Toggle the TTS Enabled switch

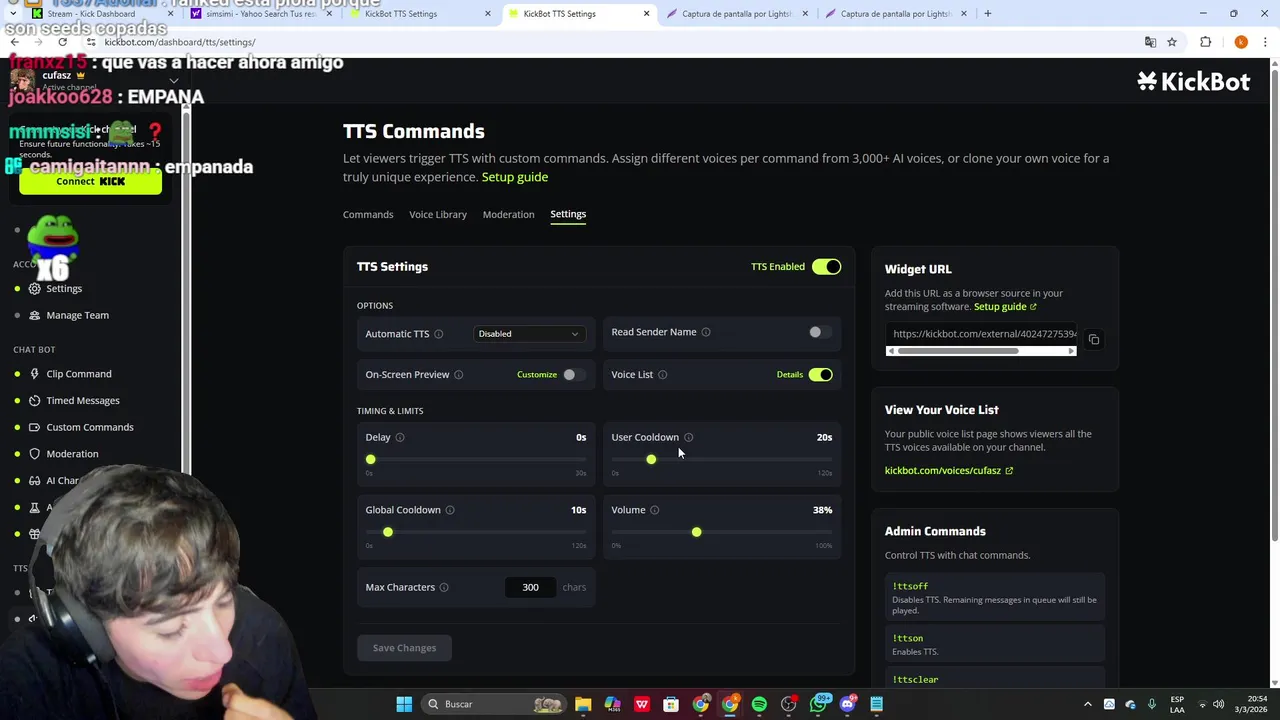[x=826, y=267]
